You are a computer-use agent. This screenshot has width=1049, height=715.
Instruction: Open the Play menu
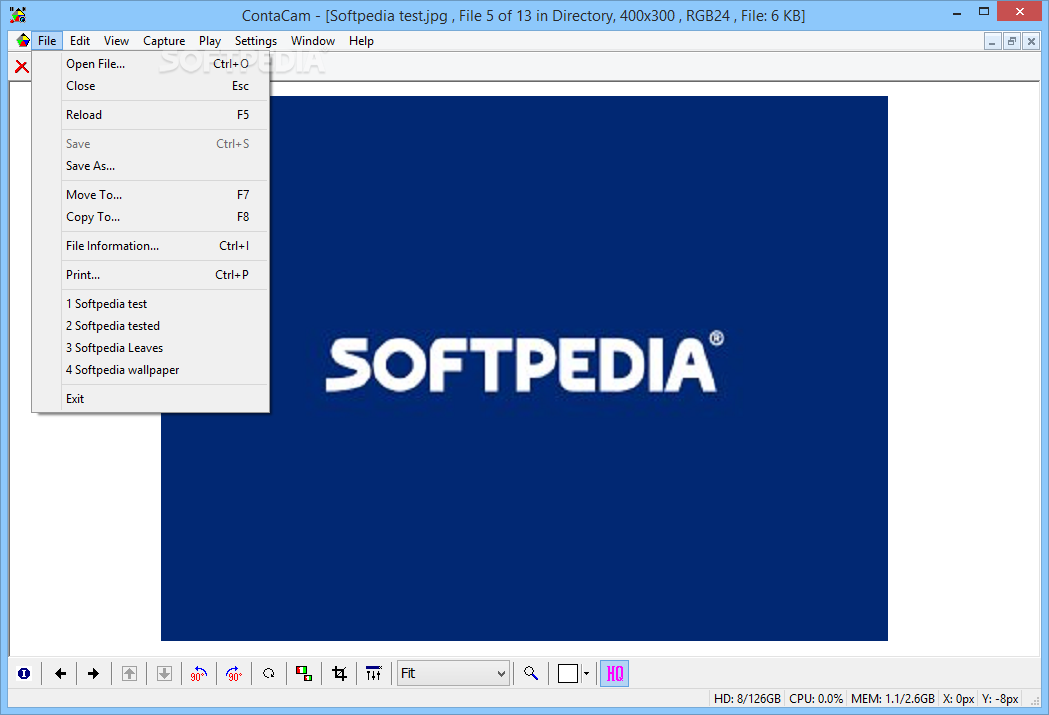pyautogui.click(x=209, y=41)
